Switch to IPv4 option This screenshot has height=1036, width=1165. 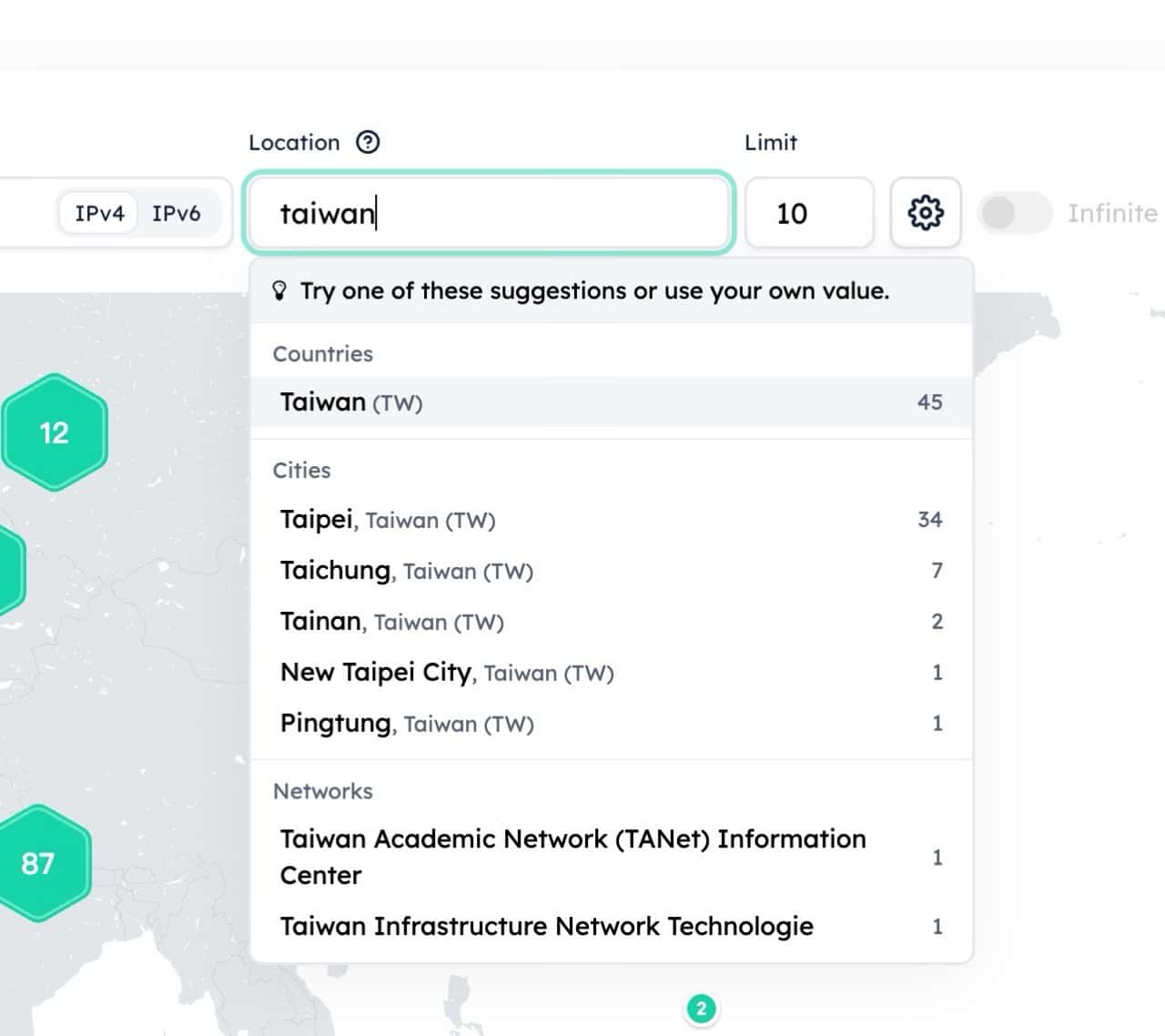click(99, 213)
